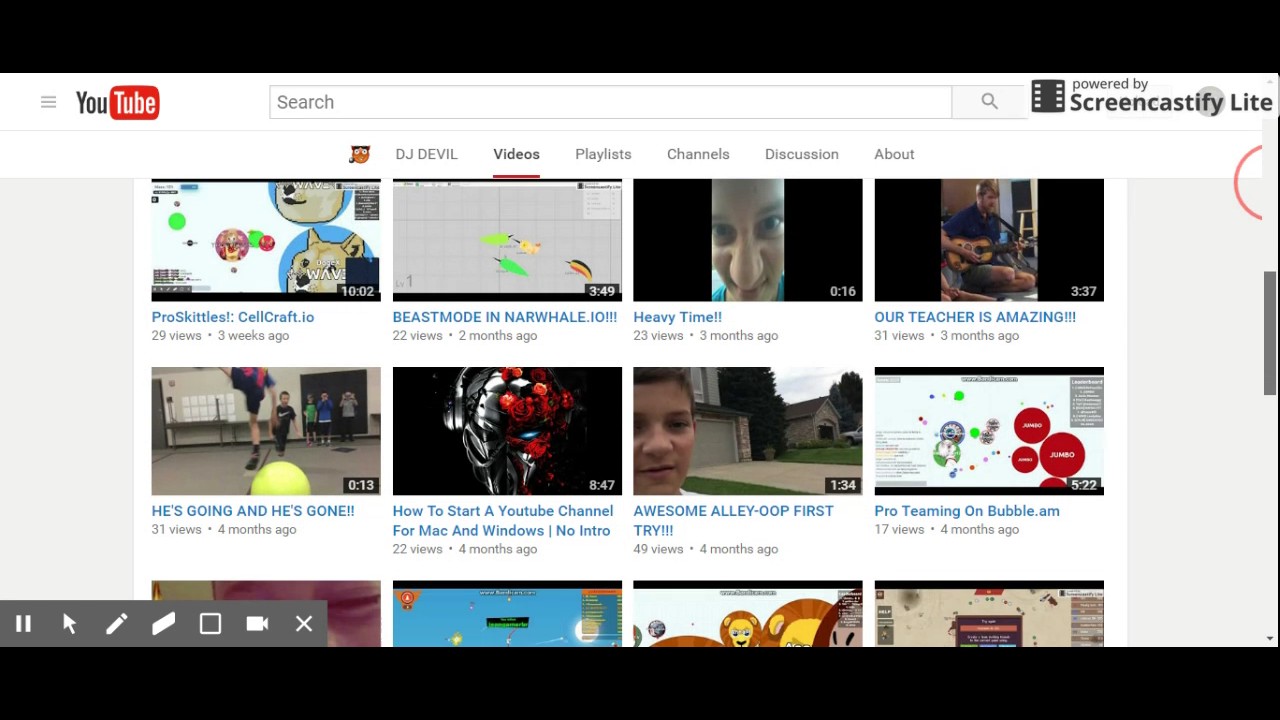Click the ProSkittles!: CellCraft.io title
Viewport: 1280px width, 720px height.
tap(233, 317)
